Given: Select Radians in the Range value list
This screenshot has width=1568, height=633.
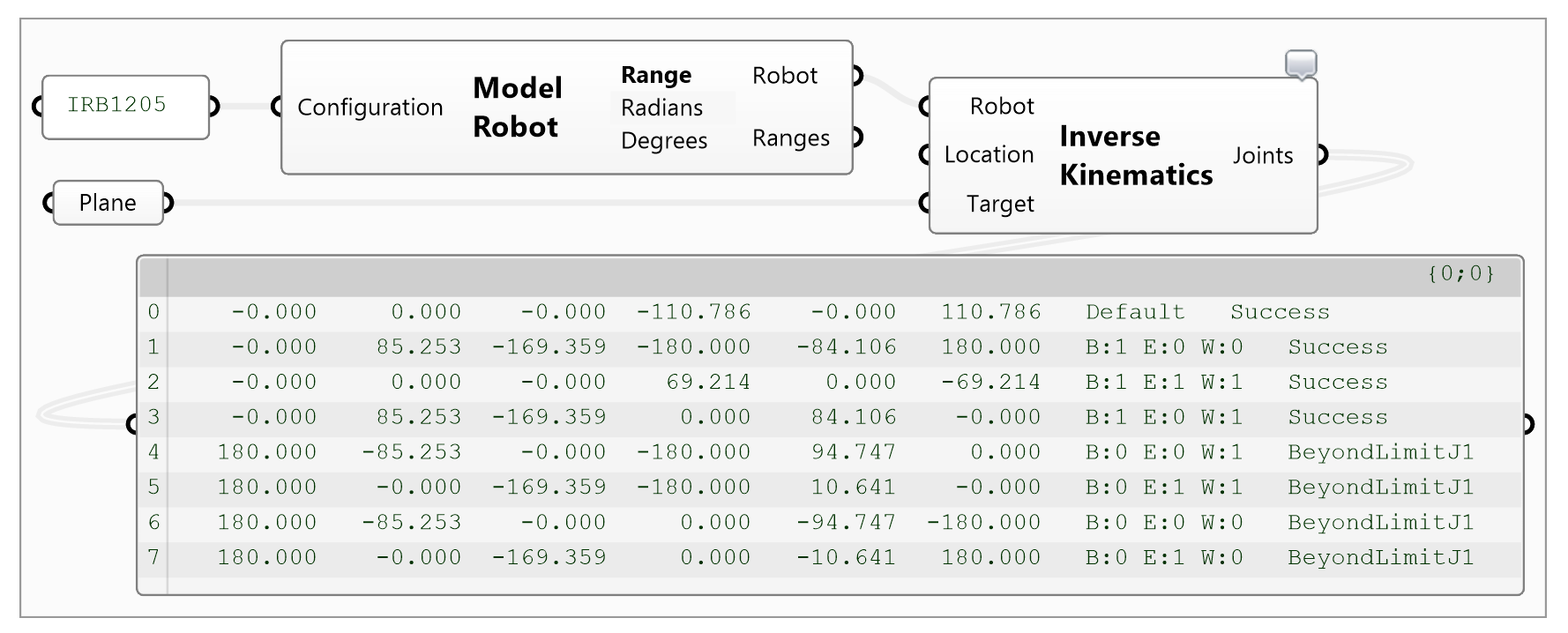Looking at the screenshot, I should (662, 107).
